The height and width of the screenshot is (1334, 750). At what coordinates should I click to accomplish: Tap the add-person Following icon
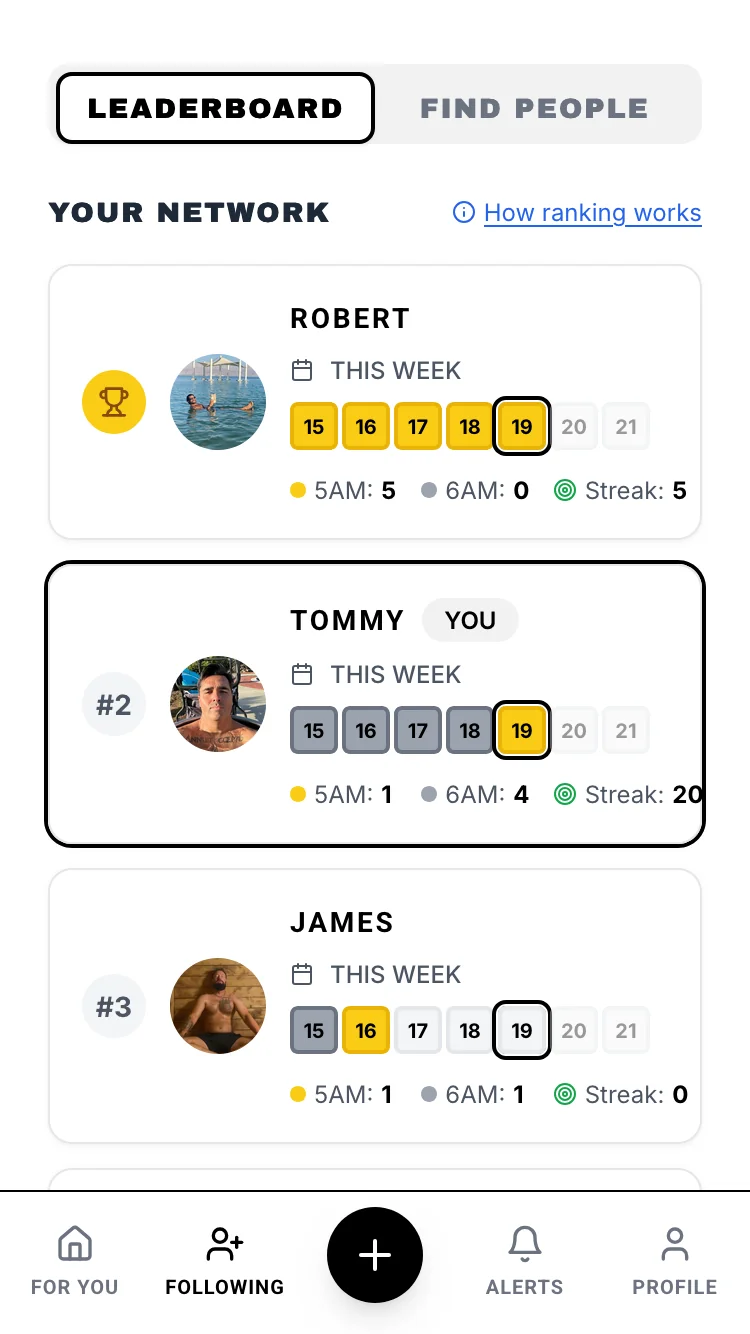[223, 1243]
